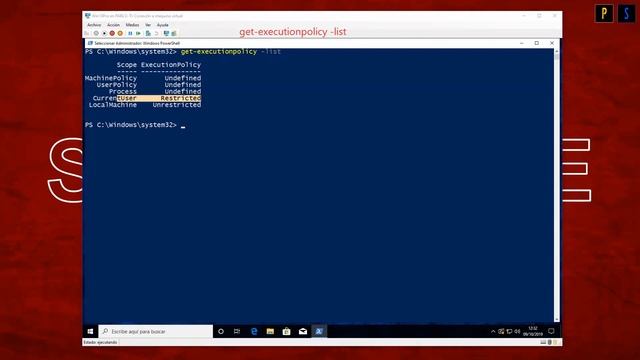This screenshot has width=640, height=360.
Task: Click the 'UserPolicy' scope text
Action: click(x=117, y=85)
